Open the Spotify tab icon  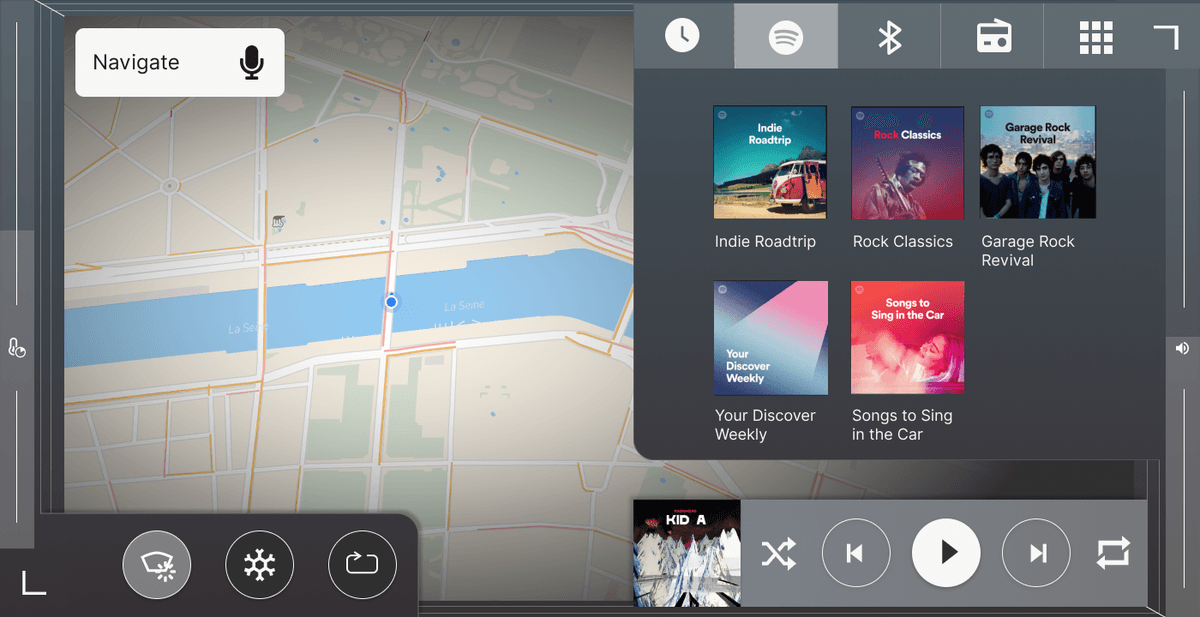click(786, 36)
